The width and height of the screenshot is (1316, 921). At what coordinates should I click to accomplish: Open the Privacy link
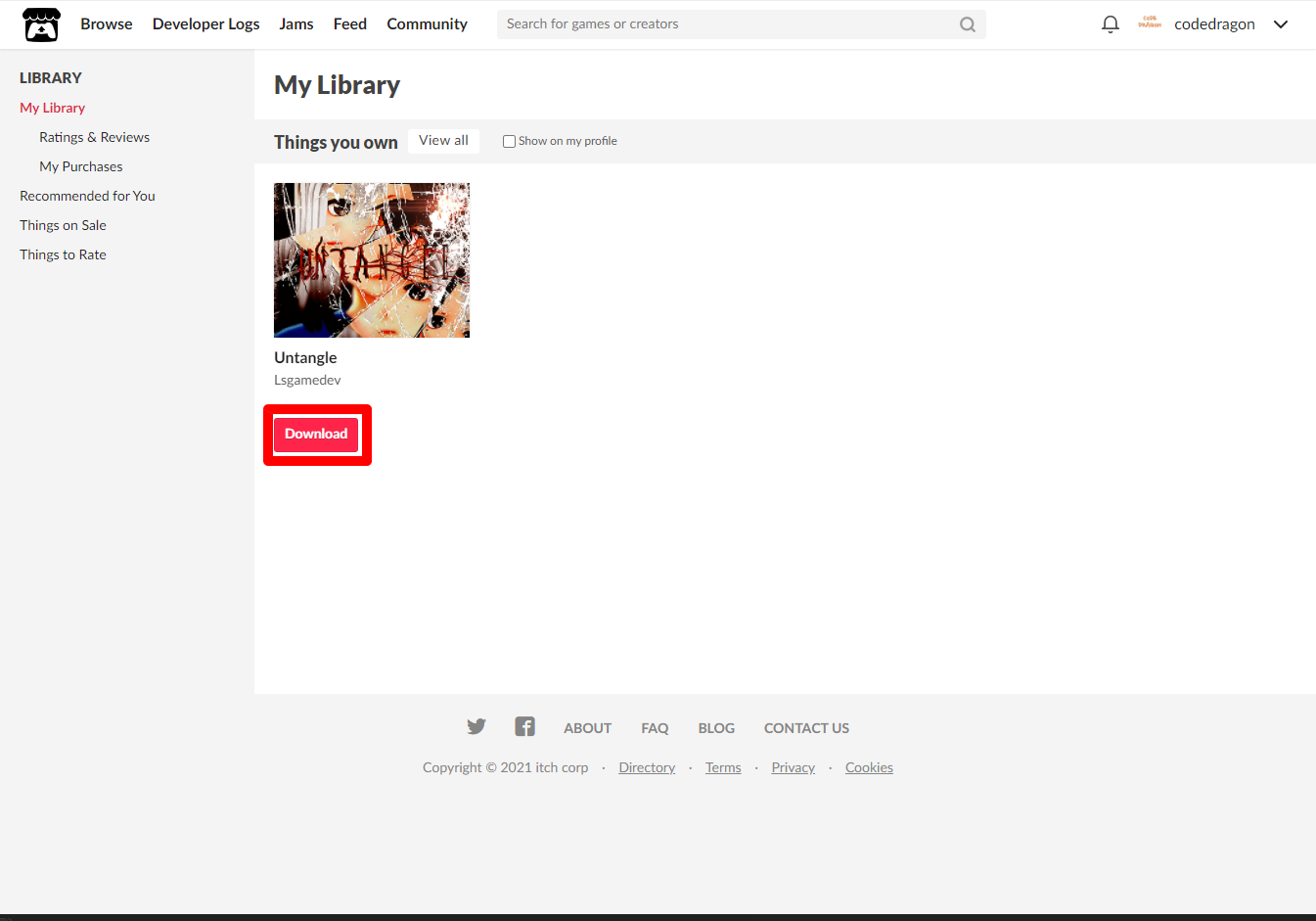click(794, 767)
